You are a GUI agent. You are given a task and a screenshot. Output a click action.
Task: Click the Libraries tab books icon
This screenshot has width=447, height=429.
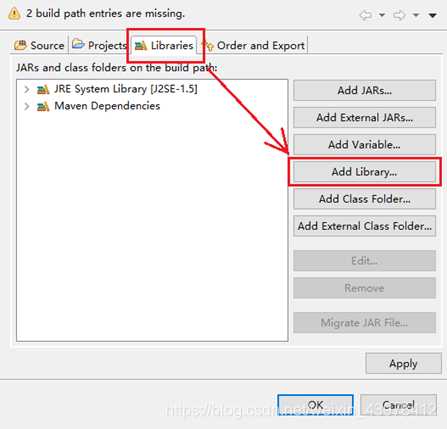tap(141, 45)
